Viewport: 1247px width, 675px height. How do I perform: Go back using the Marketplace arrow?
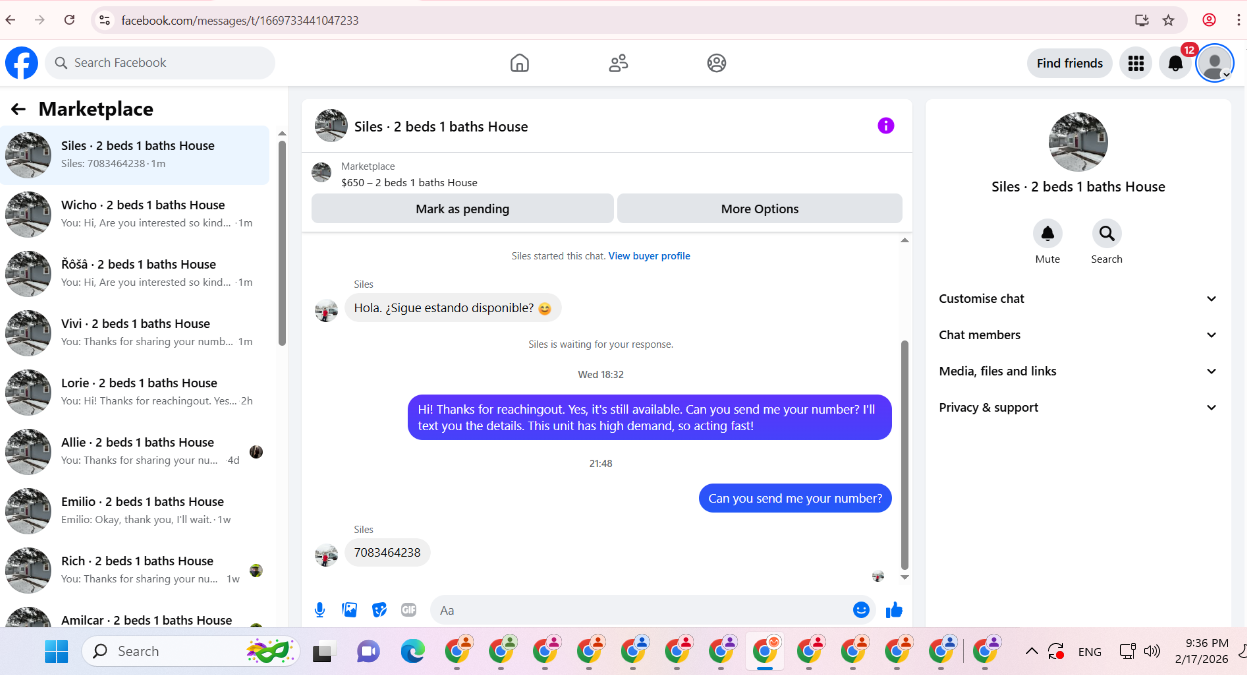18,109
